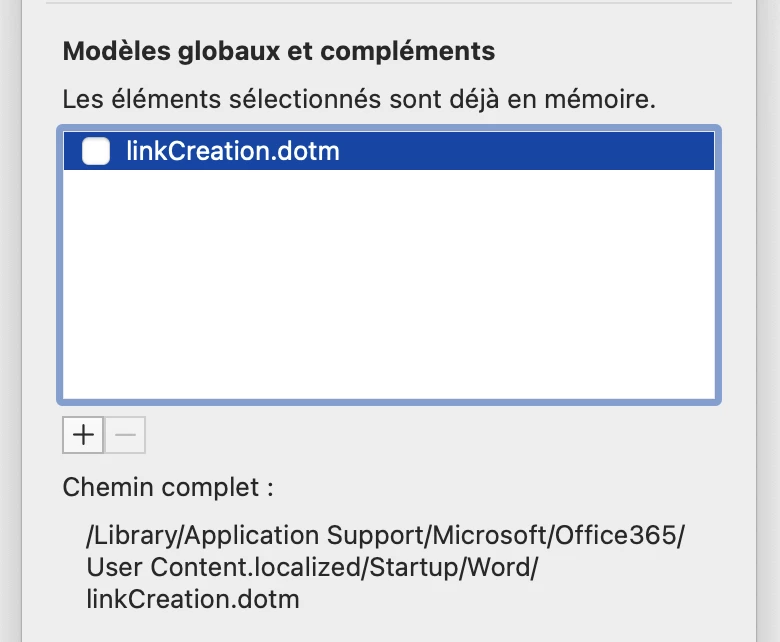Viewport: 780px width, 642px height.
Task: Click the User Content.localized/Startup/Word/ path line
Action: (312, 567)
